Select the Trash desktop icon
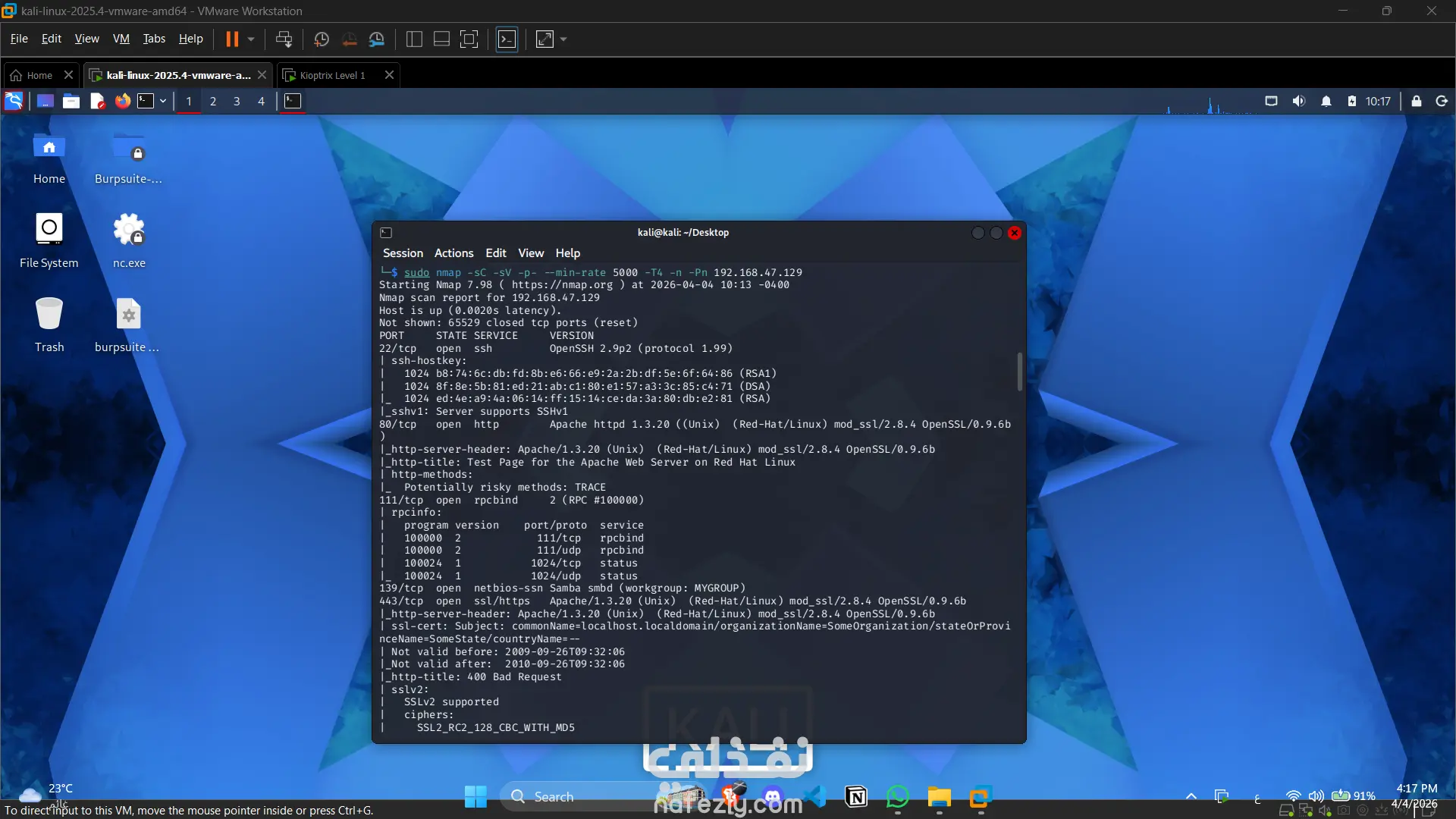1456x819 pixels. point(49,325)
